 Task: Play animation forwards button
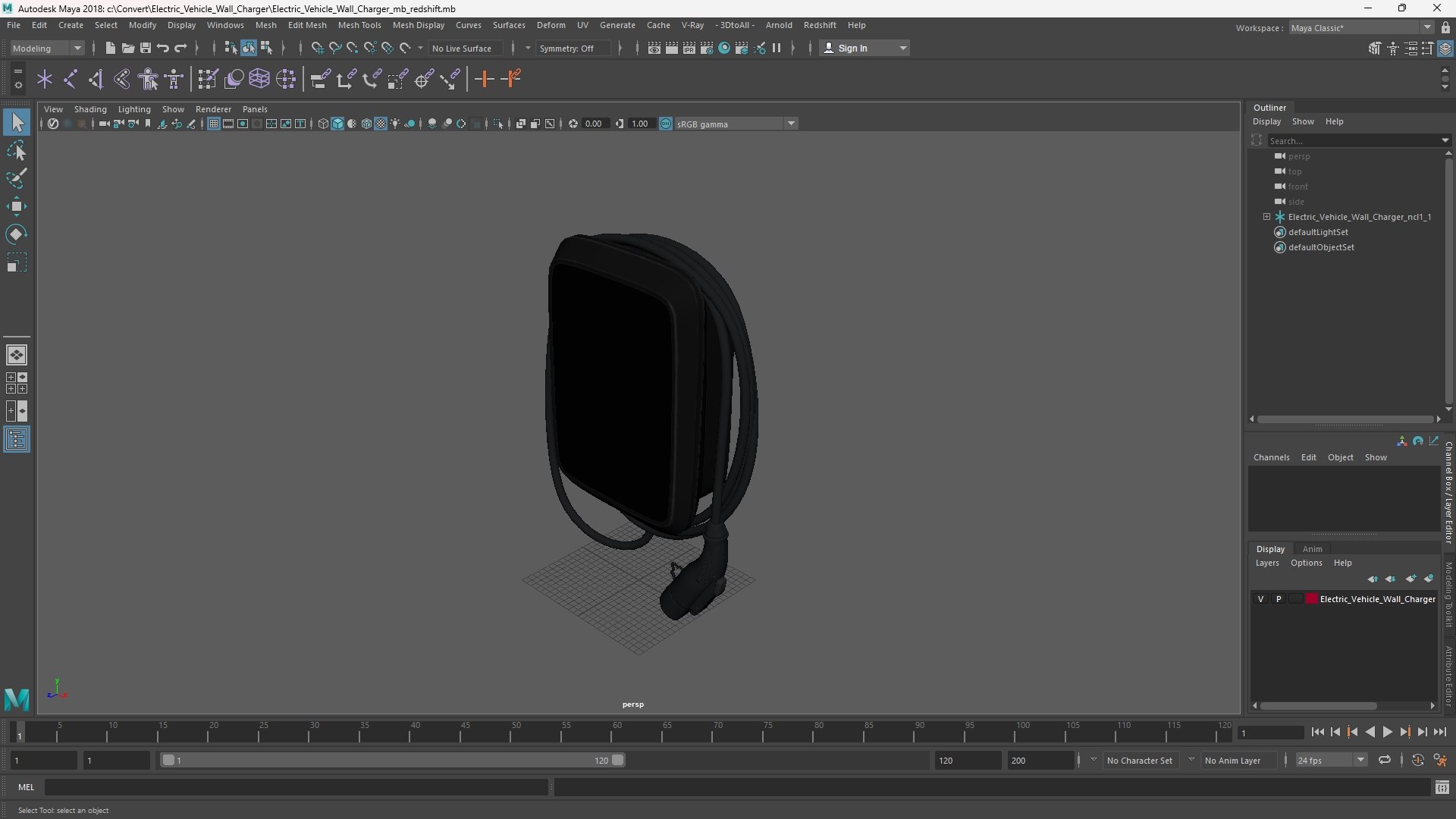[1387, 732]
